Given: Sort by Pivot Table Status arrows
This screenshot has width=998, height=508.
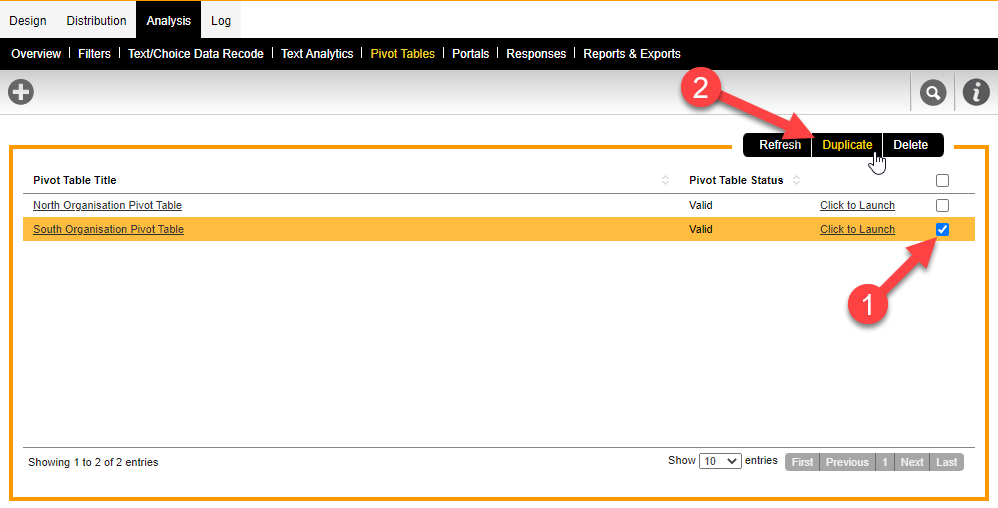Looking at the screenshot, I should pyautogui.click(x=796, y=180).
